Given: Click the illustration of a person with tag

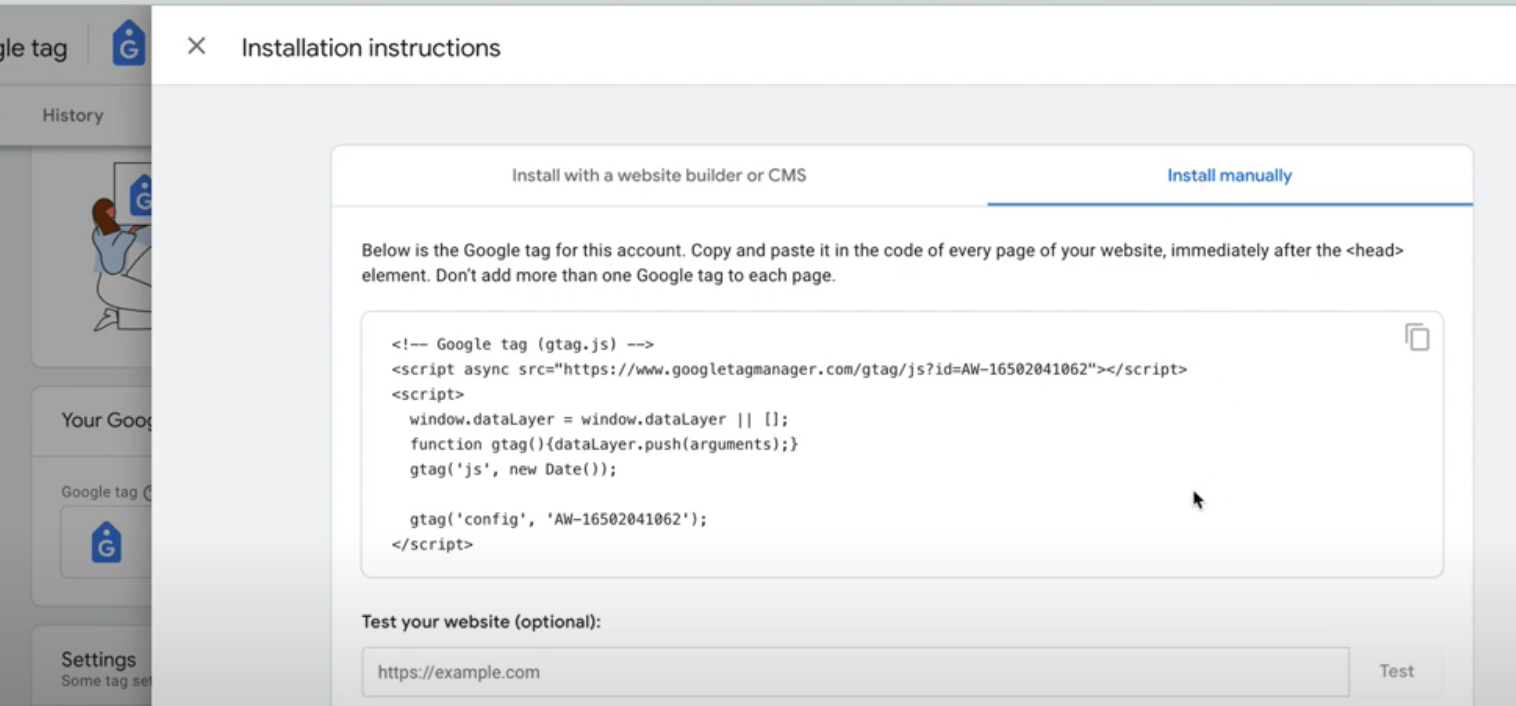Looking at the screenshot, I should click(123, 246).
